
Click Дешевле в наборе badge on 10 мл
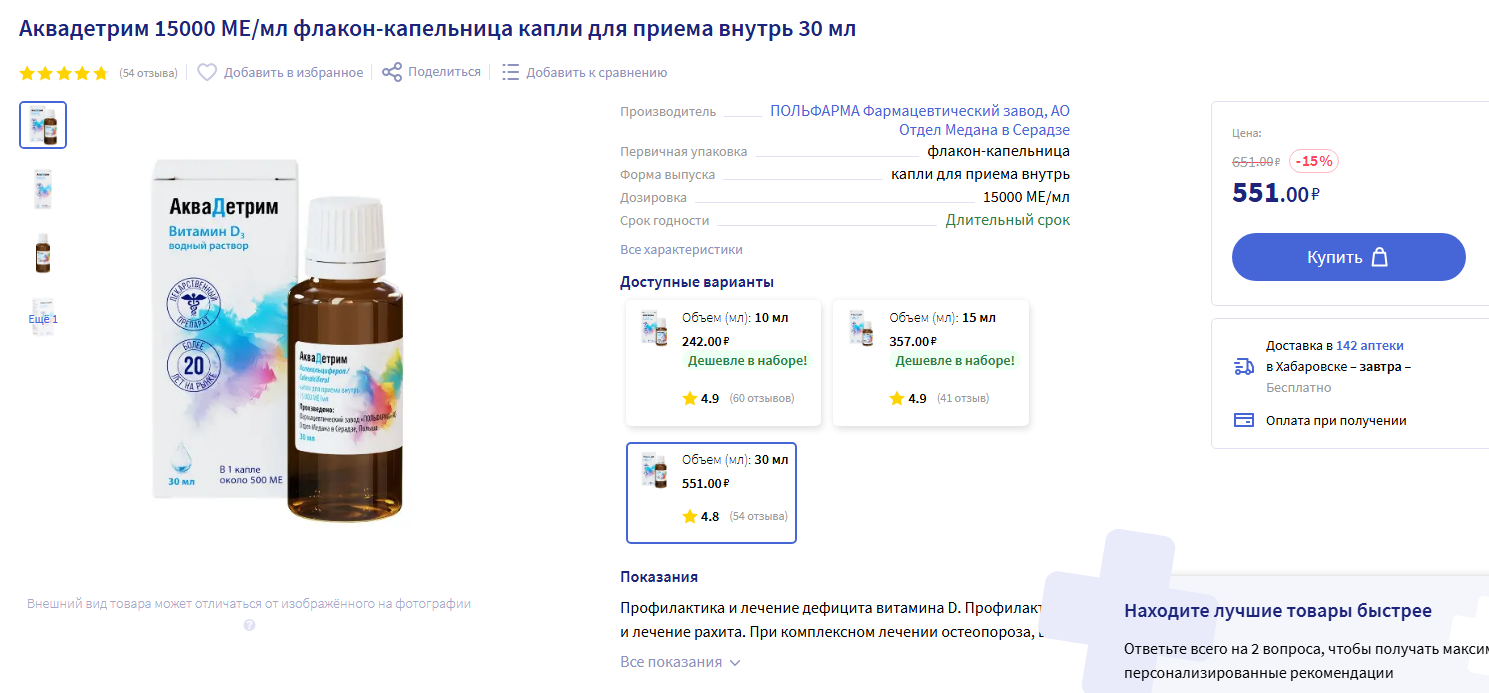coord(748,361)
